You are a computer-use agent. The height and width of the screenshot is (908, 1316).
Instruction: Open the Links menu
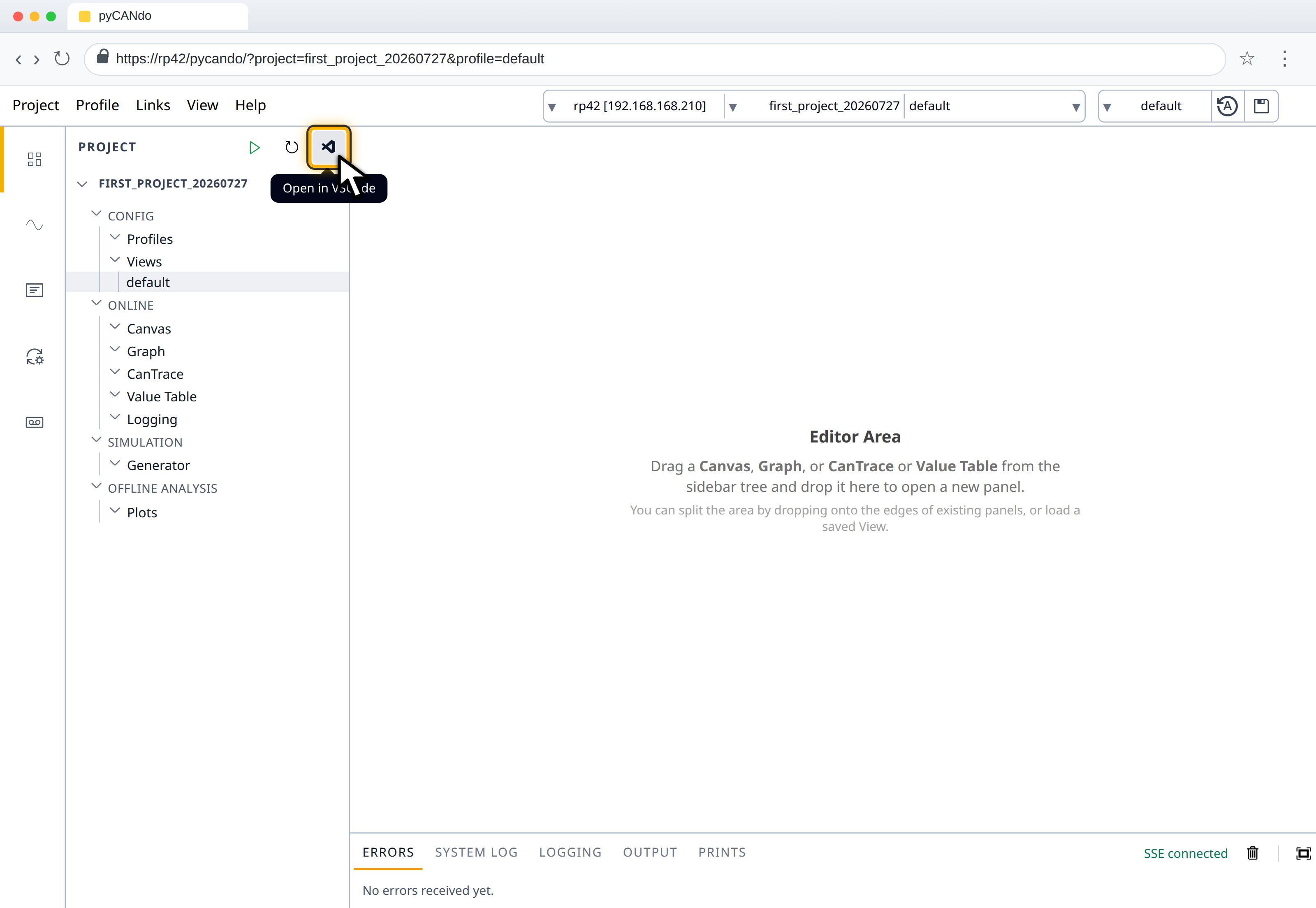(x=153, y=105)
